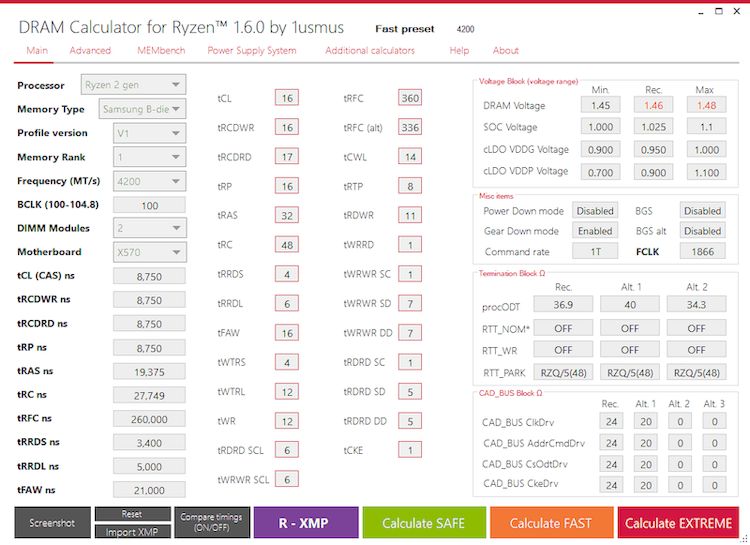Click CAD_BUS ClkDrv Rec. value 24
Viewport: 750px width, 545px height.
[x=611, y=422]
